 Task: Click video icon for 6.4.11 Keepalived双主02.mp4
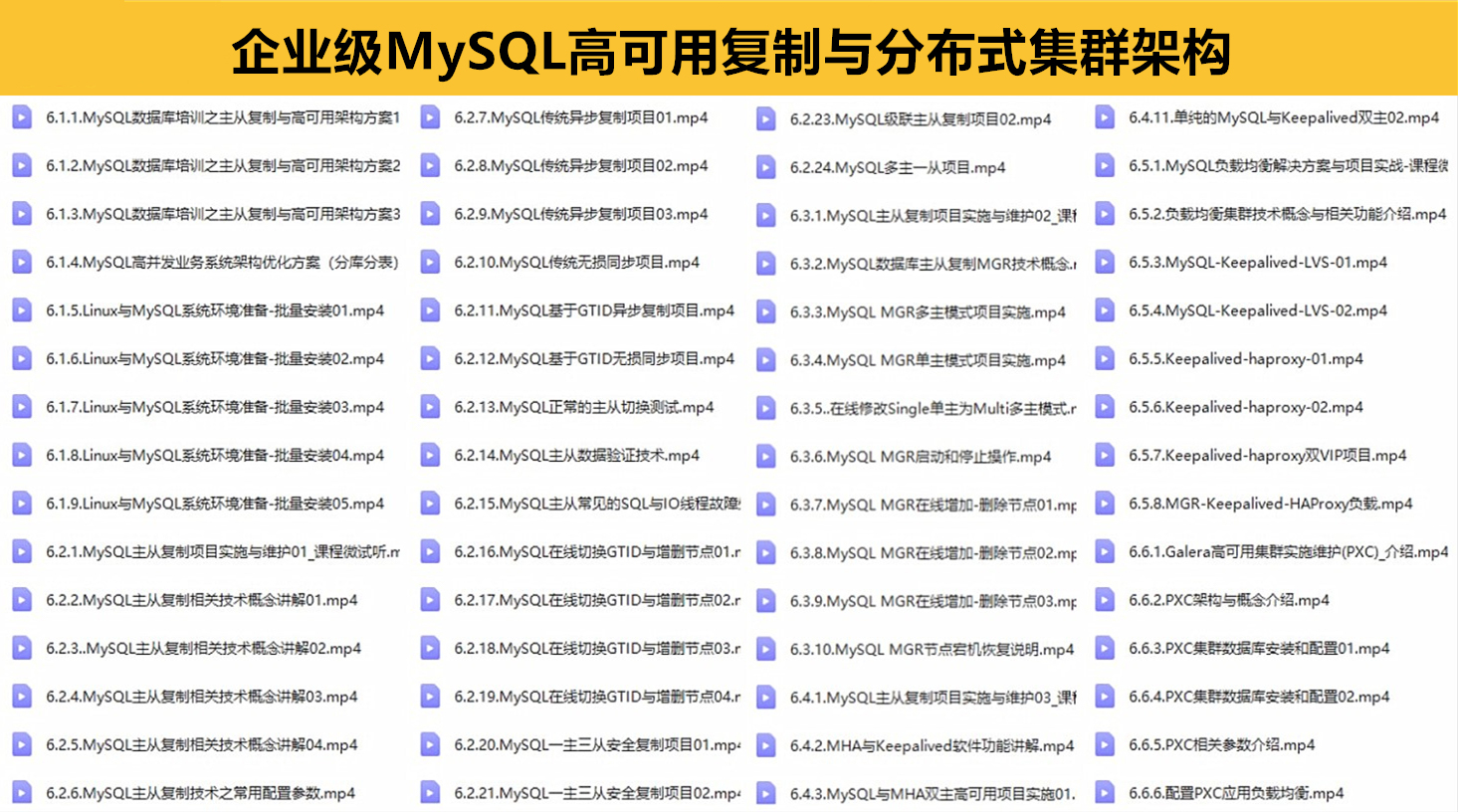[1105, 117]
